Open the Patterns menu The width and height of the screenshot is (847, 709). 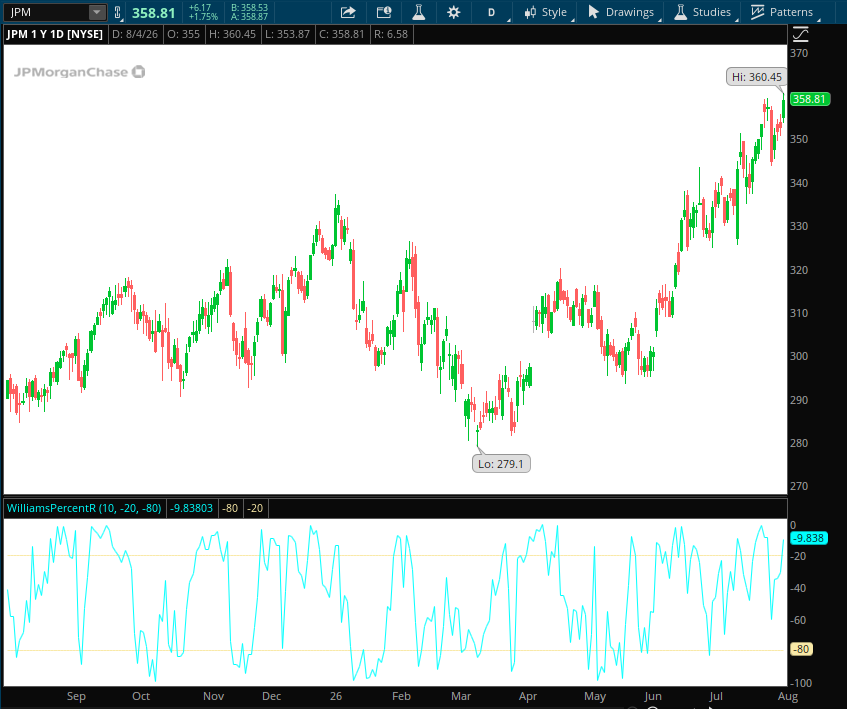pyautogui.click(x=783, y=12)
